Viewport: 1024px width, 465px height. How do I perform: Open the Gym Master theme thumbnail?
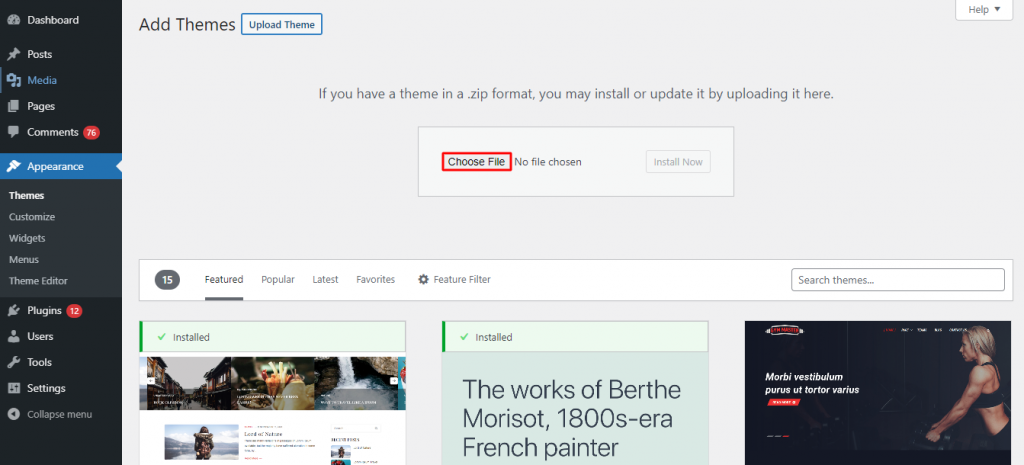(878, 393)
